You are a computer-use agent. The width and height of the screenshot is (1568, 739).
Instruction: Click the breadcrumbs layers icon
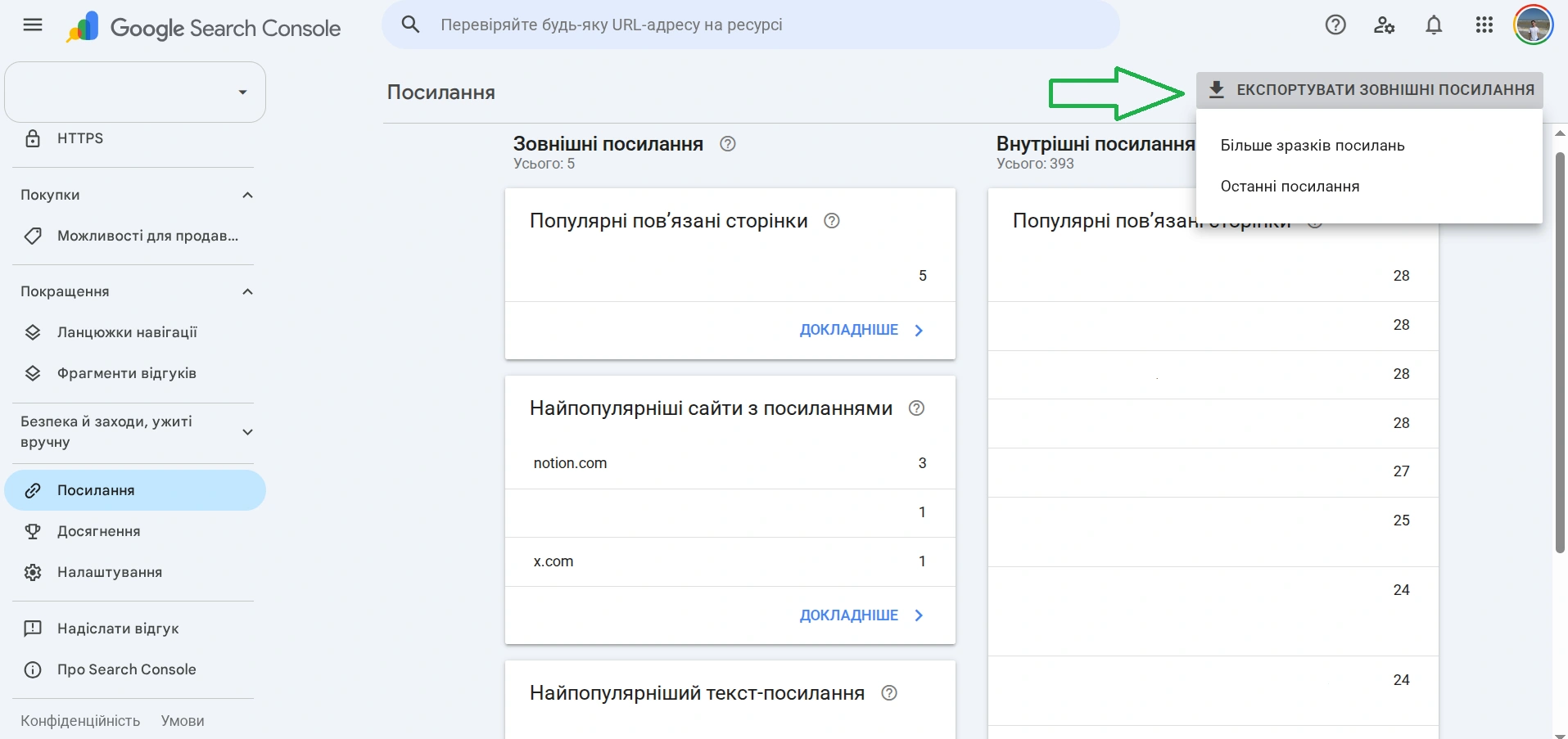(x=33, y=332)
